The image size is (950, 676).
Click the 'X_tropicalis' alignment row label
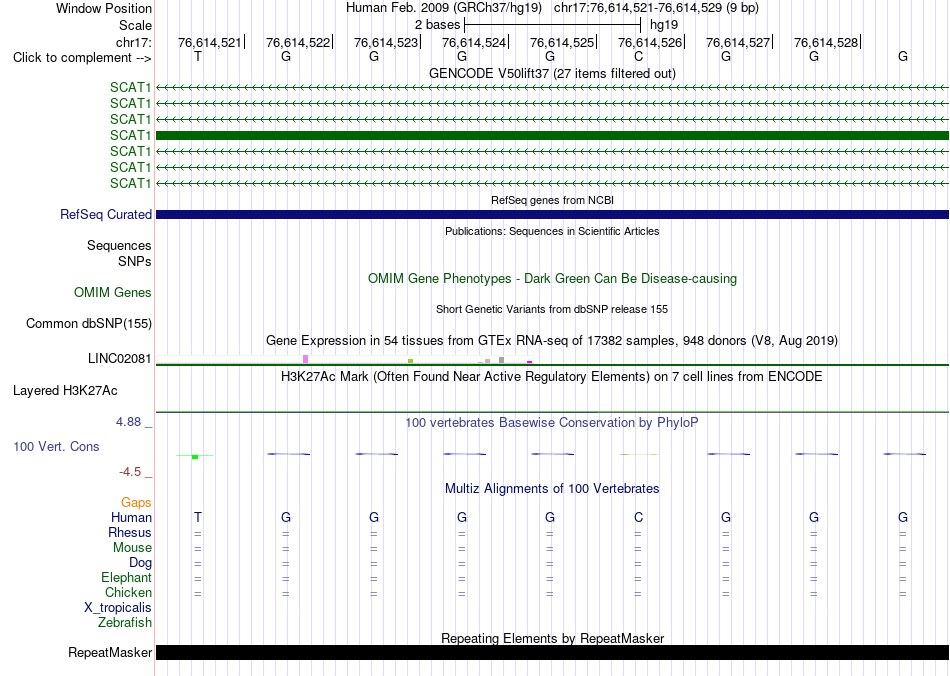coord(118,608)
